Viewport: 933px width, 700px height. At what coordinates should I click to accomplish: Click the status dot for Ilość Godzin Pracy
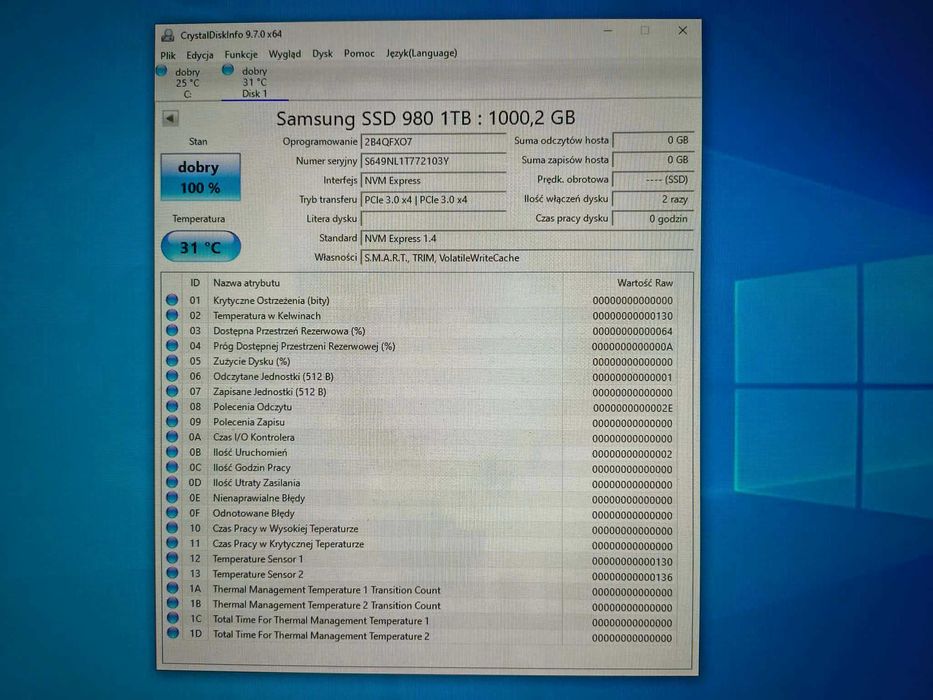pos(172,467)
